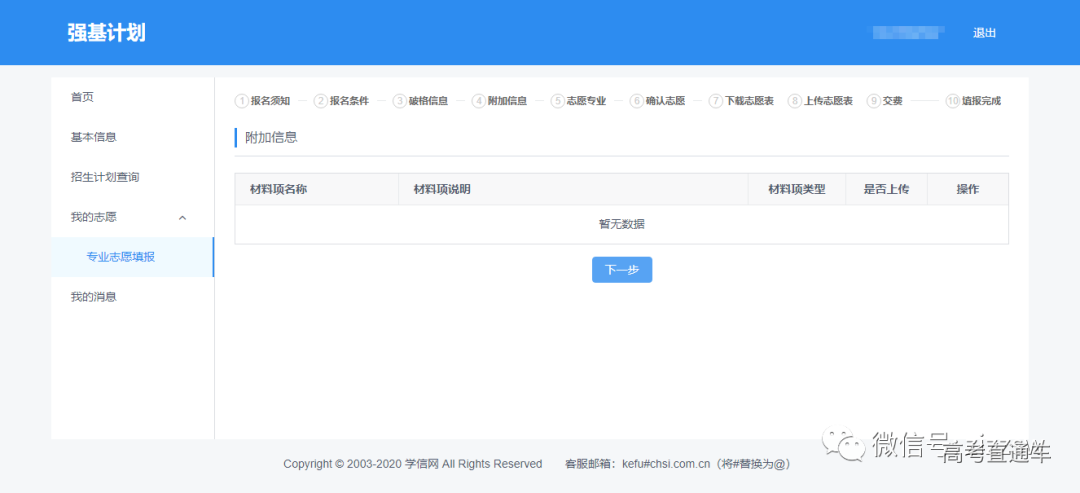The image size is (1080, 493).
Task: Click the 材料项类型 column header
Action: coord(797,189)
